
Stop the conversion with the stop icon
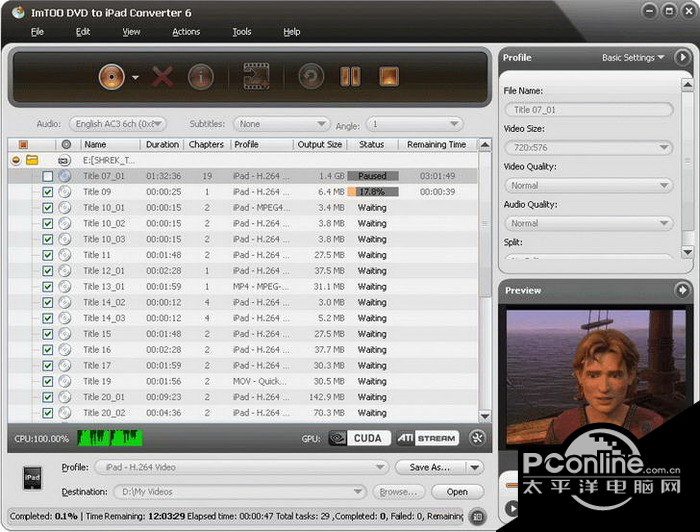pyautogui.click(x=389, y=76)
